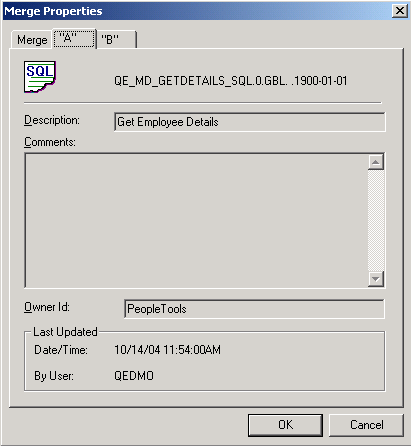Confirm with the OK button
The height and width of the screenshot is (446, 411).
coord(285,425)
